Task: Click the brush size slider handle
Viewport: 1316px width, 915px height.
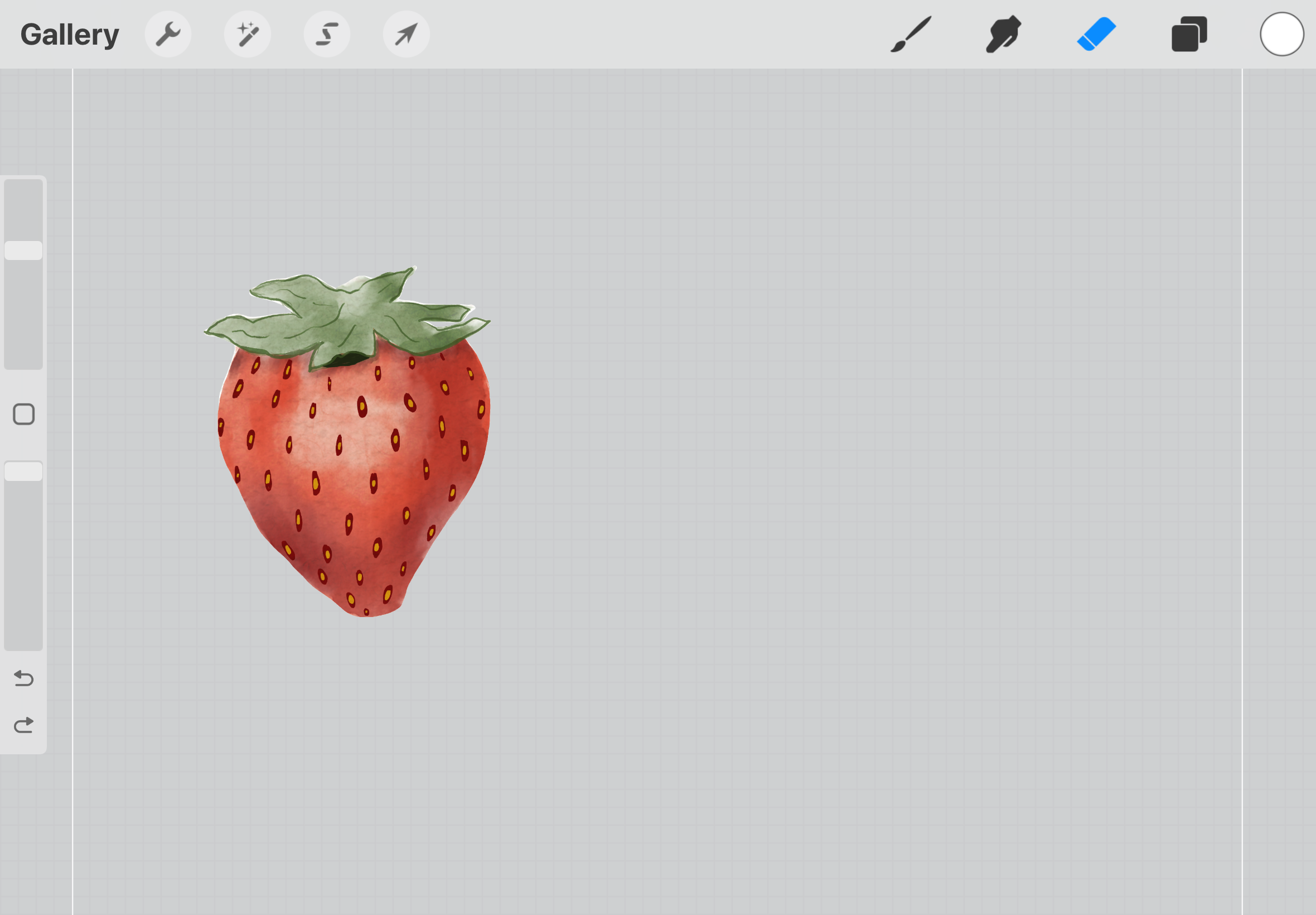Action: (x=23, y=251)
